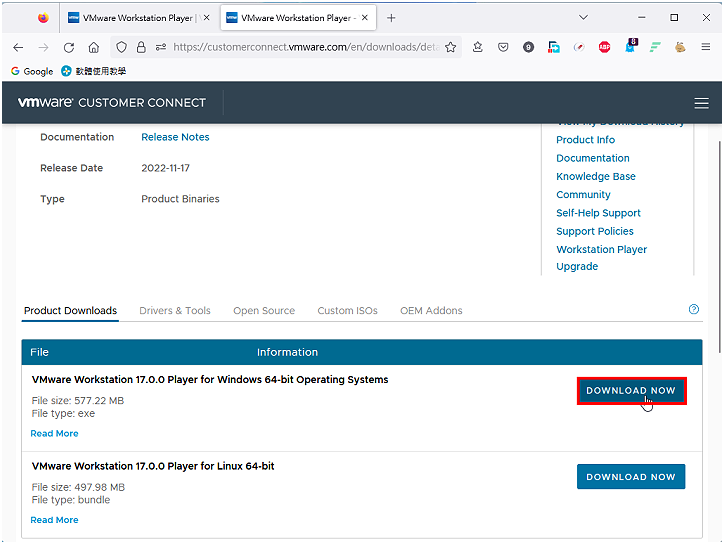The height and width of the screenshot is (544, 724).
Task: Click the VMware Customer Connect logo
Action: pos(112,103)
